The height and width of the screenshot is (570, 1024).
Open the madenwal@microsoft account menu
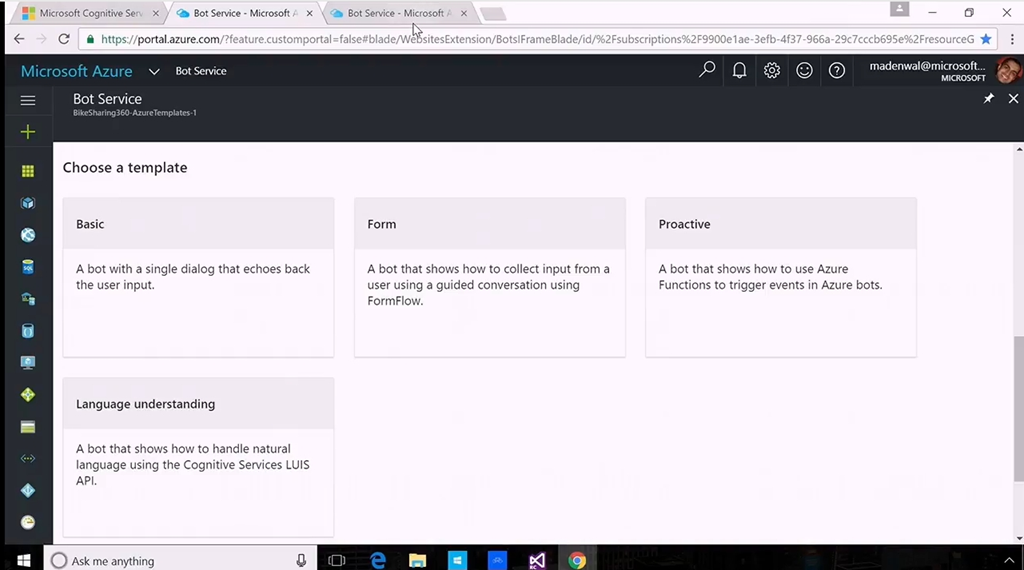[944, 71]
